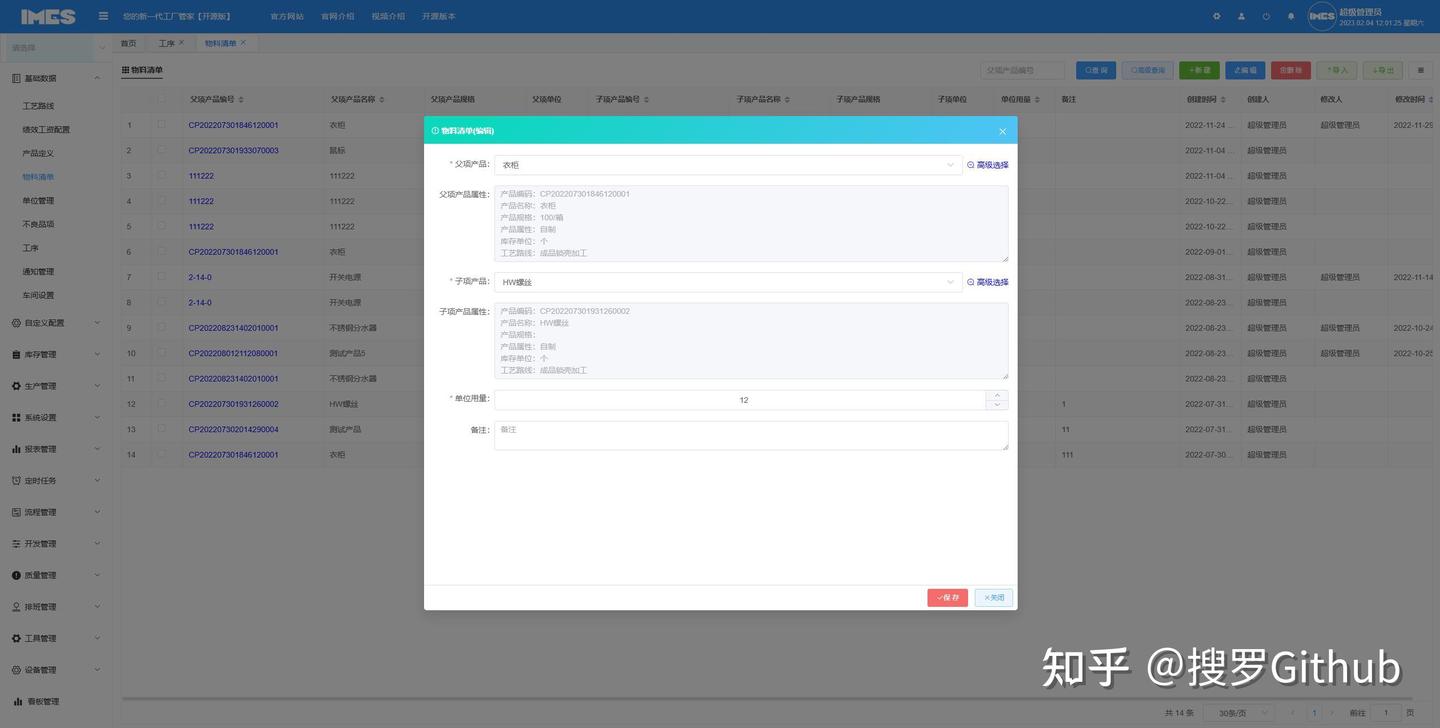This screenshot has height=728, width=1440.
Task: Open the settings gear in the top bar
Action: [x=1216, y=16]
